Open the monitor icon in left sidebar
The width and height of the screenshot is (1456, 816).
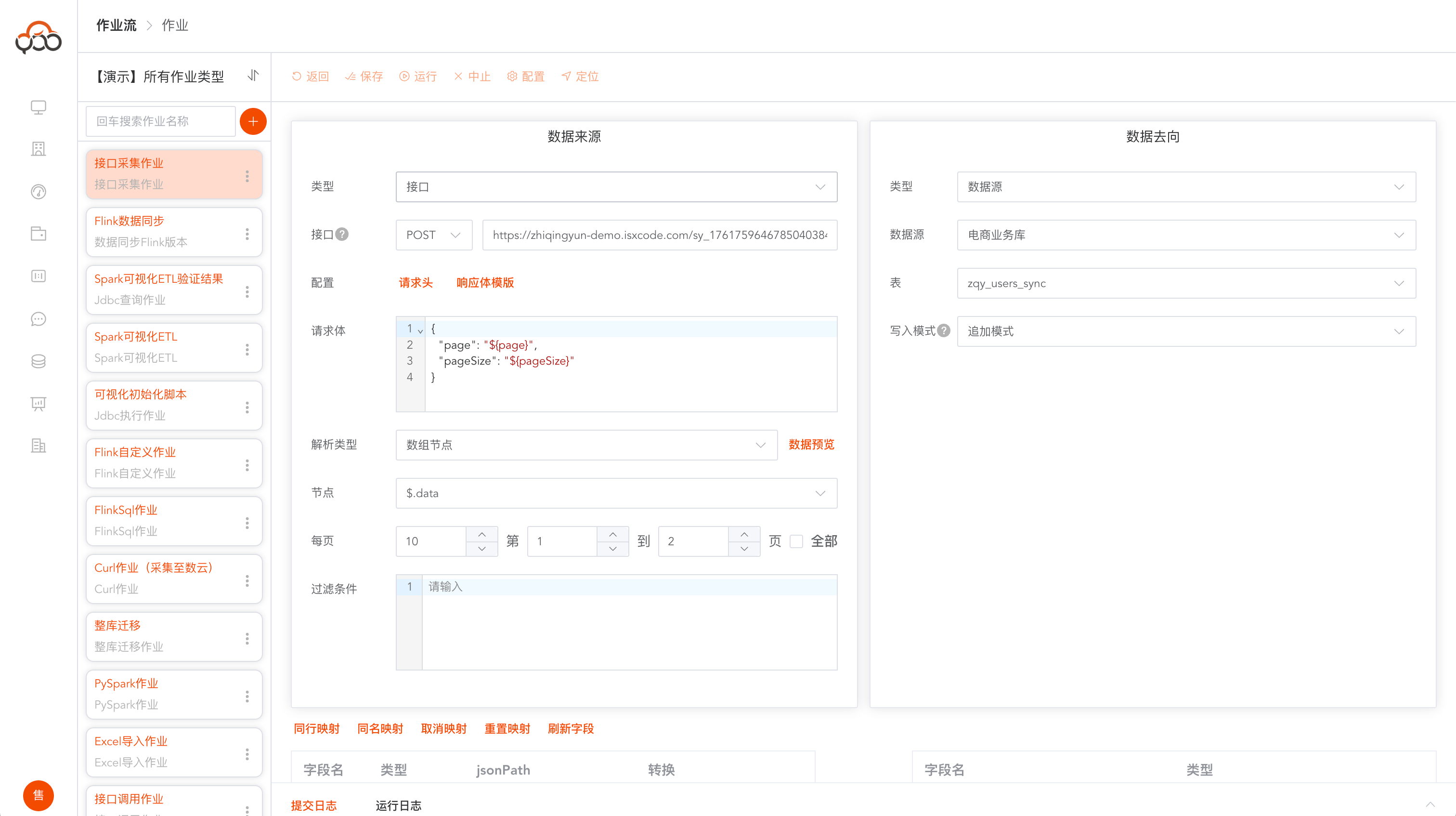[38, 107]
